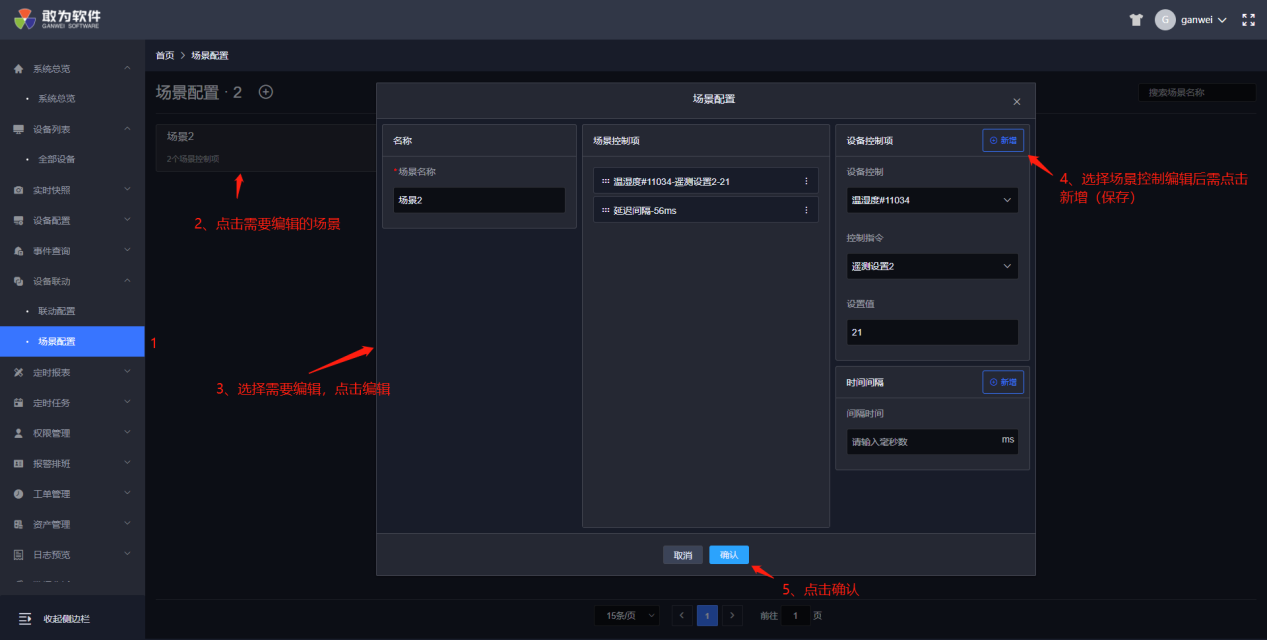The height and width of the screenshot is (640, 1267).
Task: Select 系统总览 submenu item
Action: [x=72, y=99]
